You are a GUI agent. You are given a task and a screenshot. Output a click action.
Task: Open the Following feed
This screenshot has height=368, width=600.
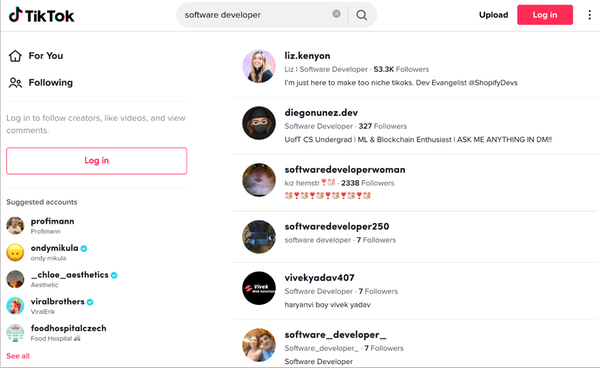(41, 83)
